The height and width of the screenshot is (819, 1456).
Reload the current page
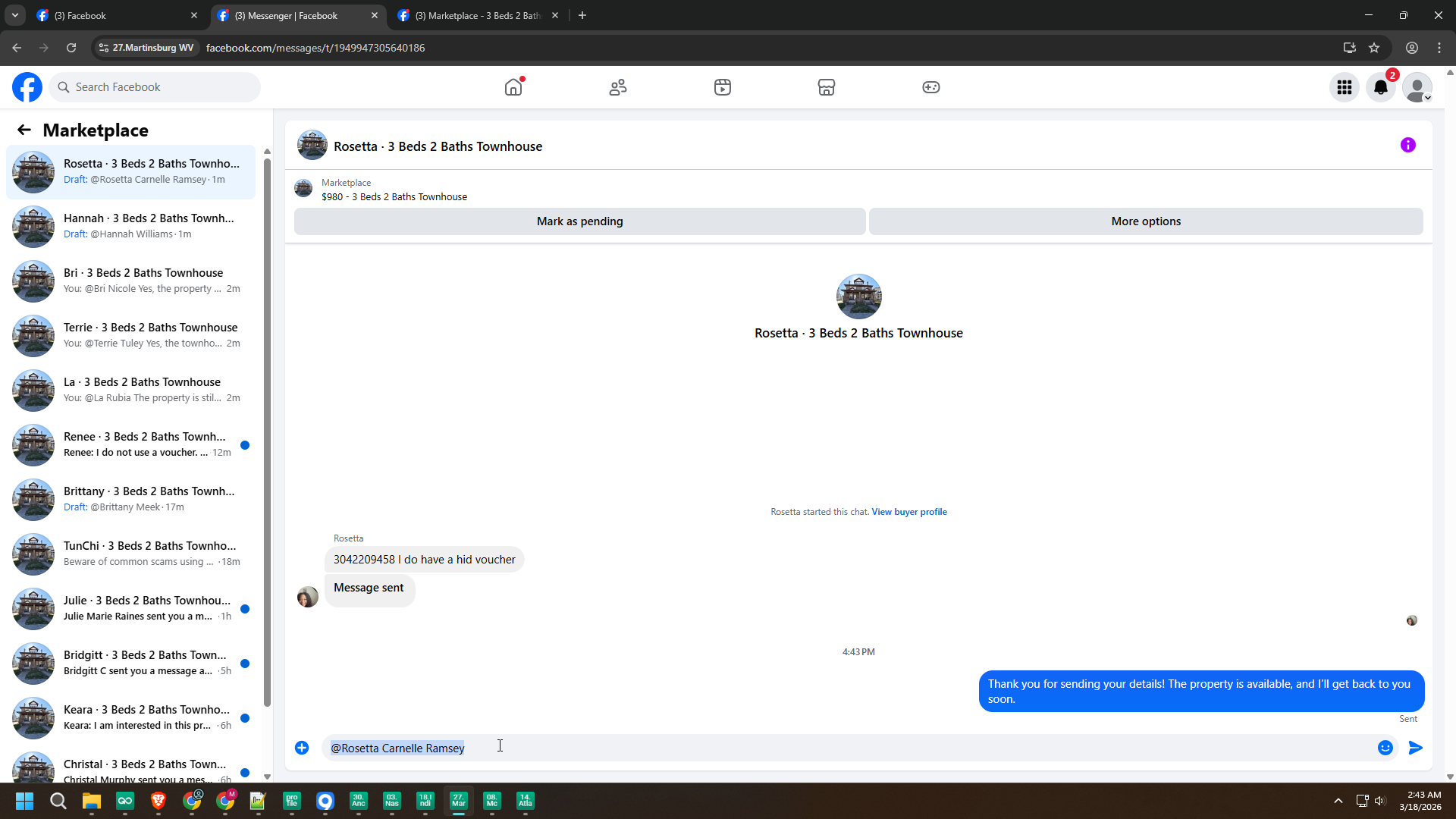(x=71, y=48)
